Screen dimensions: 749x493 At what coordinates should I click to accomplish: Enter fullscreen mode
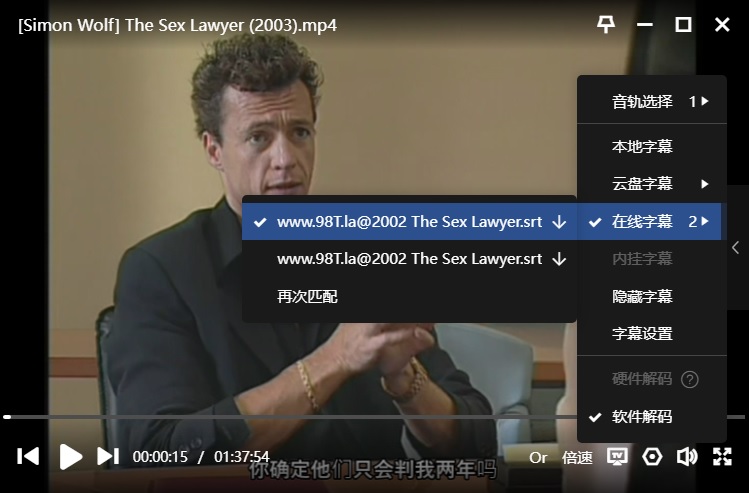coord(722,457)
